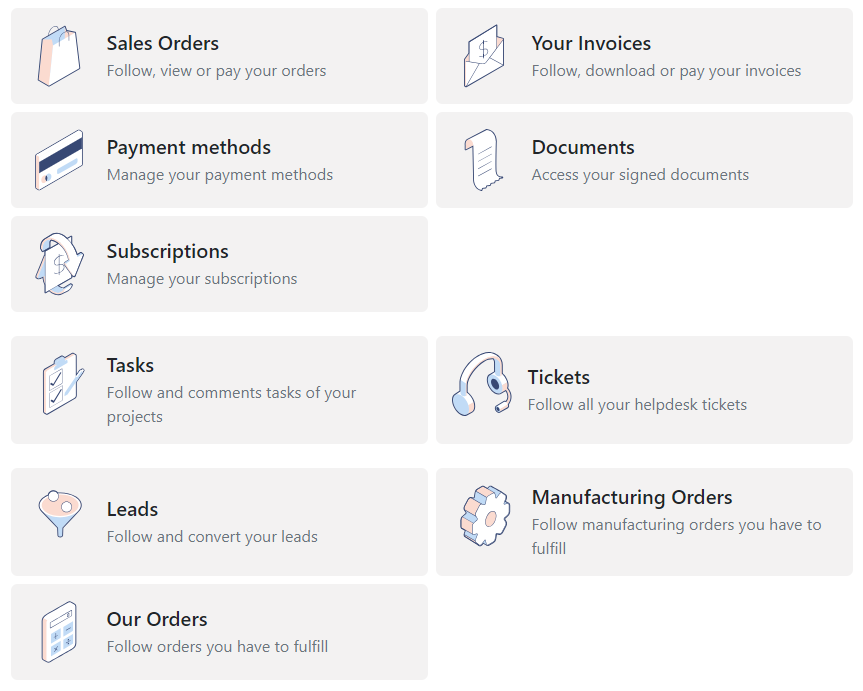Screen dimensions: 863x691
Task: Click the envelope Your Invoices icon
Action: (484, 56)
